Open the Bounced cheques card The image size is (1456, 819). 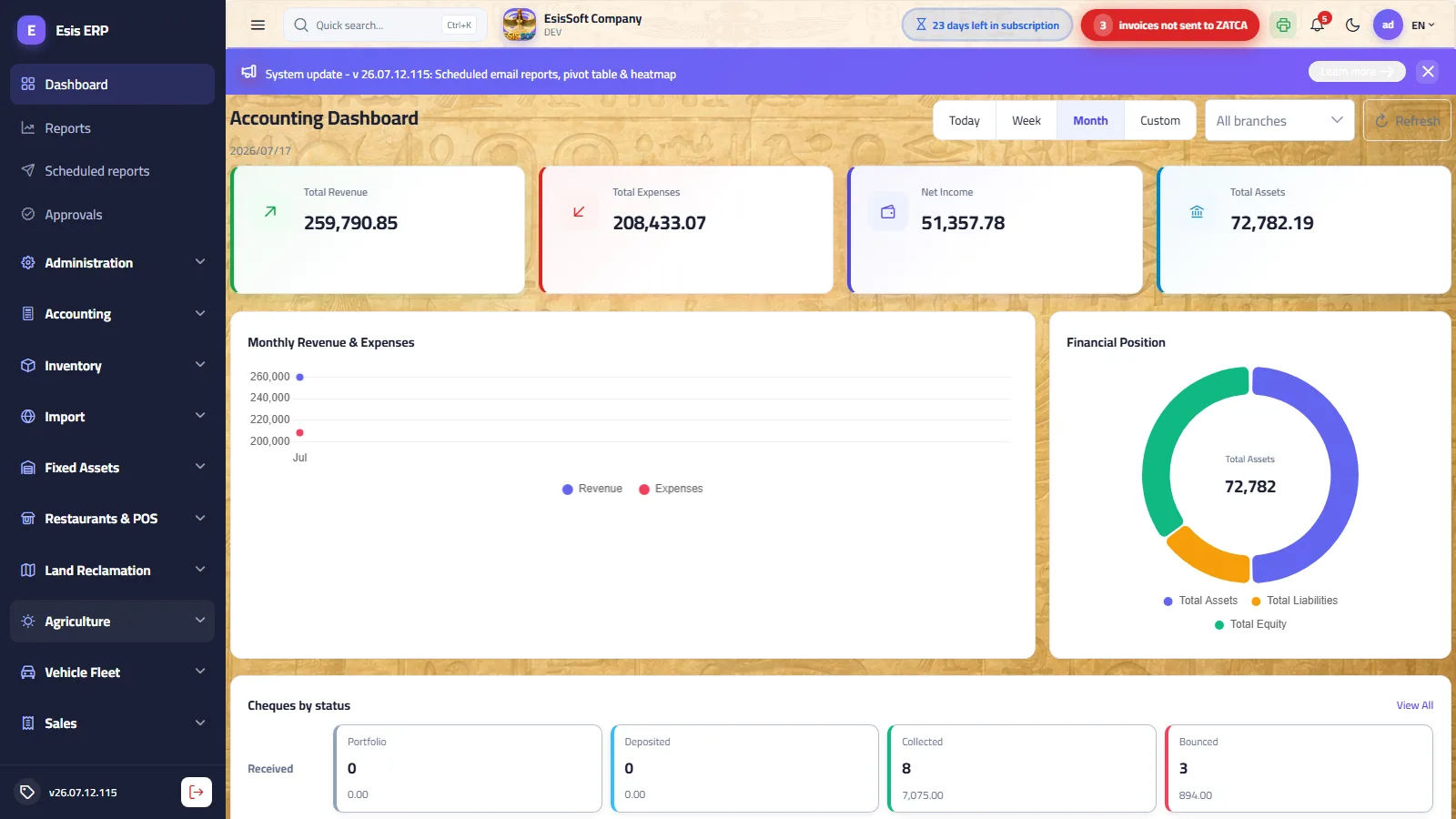[1299, 768]
